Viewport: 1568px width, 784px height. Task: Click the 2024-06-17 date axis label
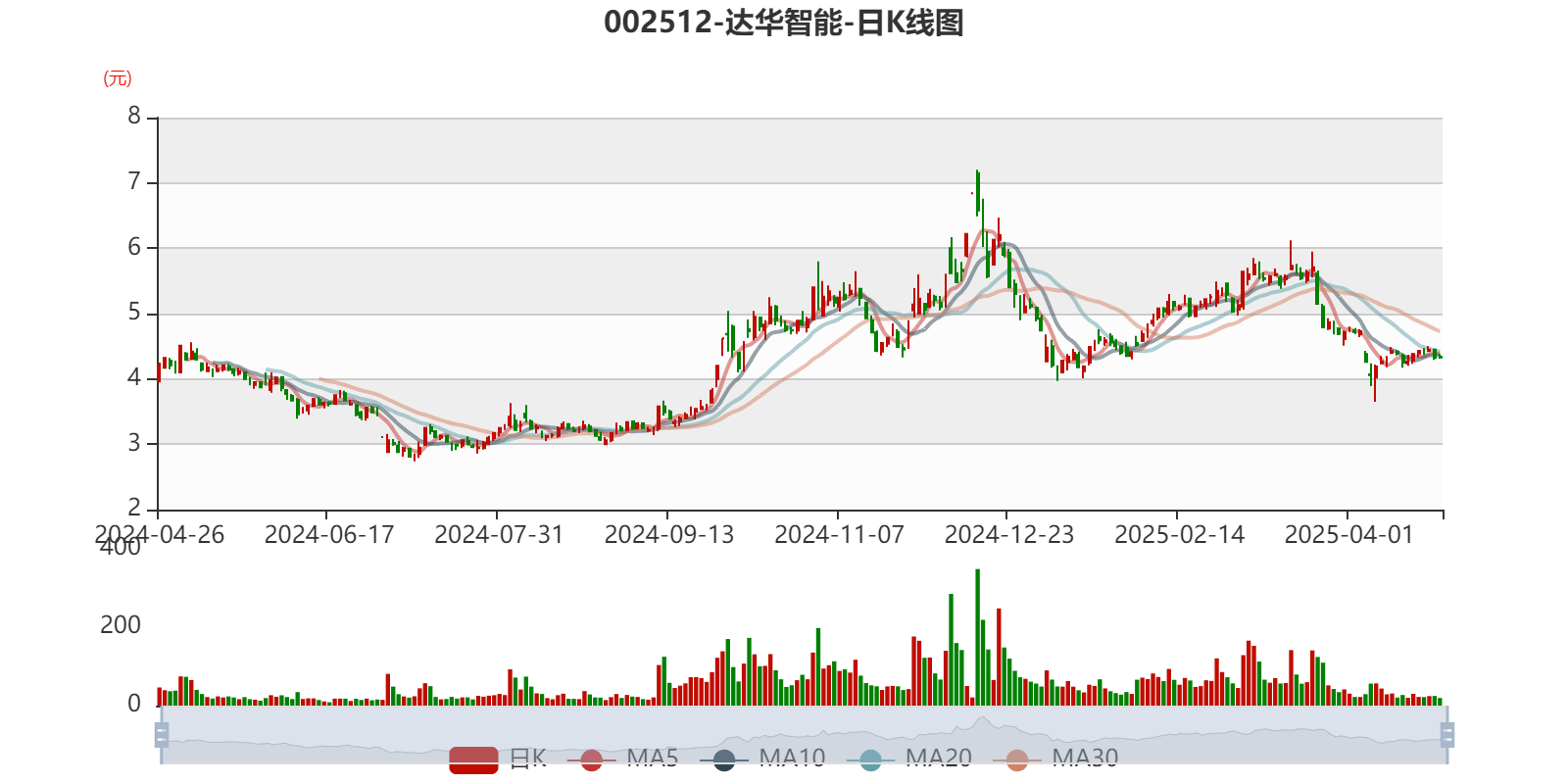pos(328,534)
